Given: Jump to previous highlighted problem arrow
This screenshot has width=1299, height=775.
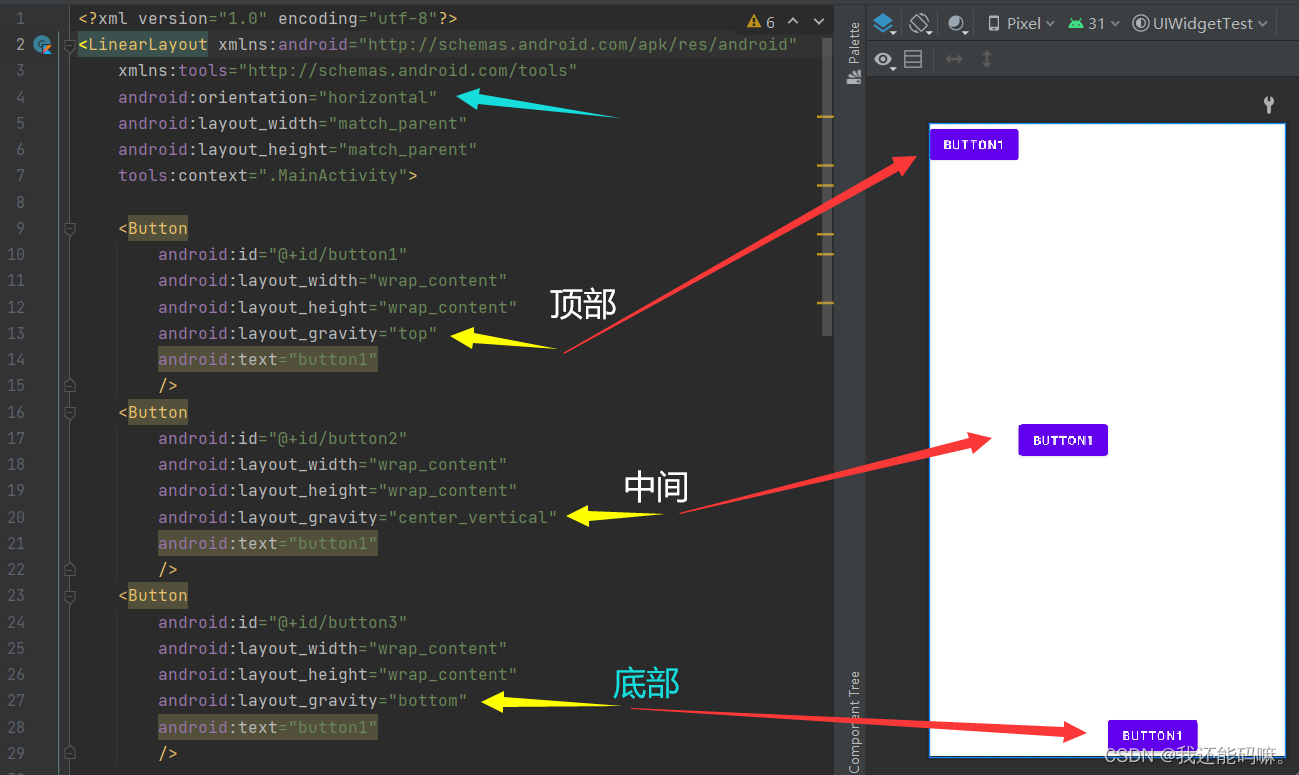Looking at the screenshot, I should click(x=793, y=21).
